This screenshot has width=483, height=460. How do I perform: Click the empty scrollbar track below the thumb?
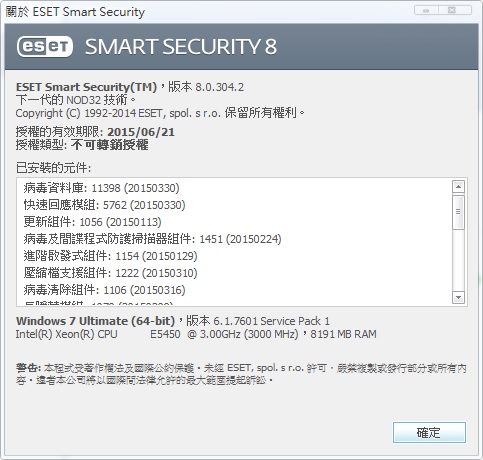point(458,260)
